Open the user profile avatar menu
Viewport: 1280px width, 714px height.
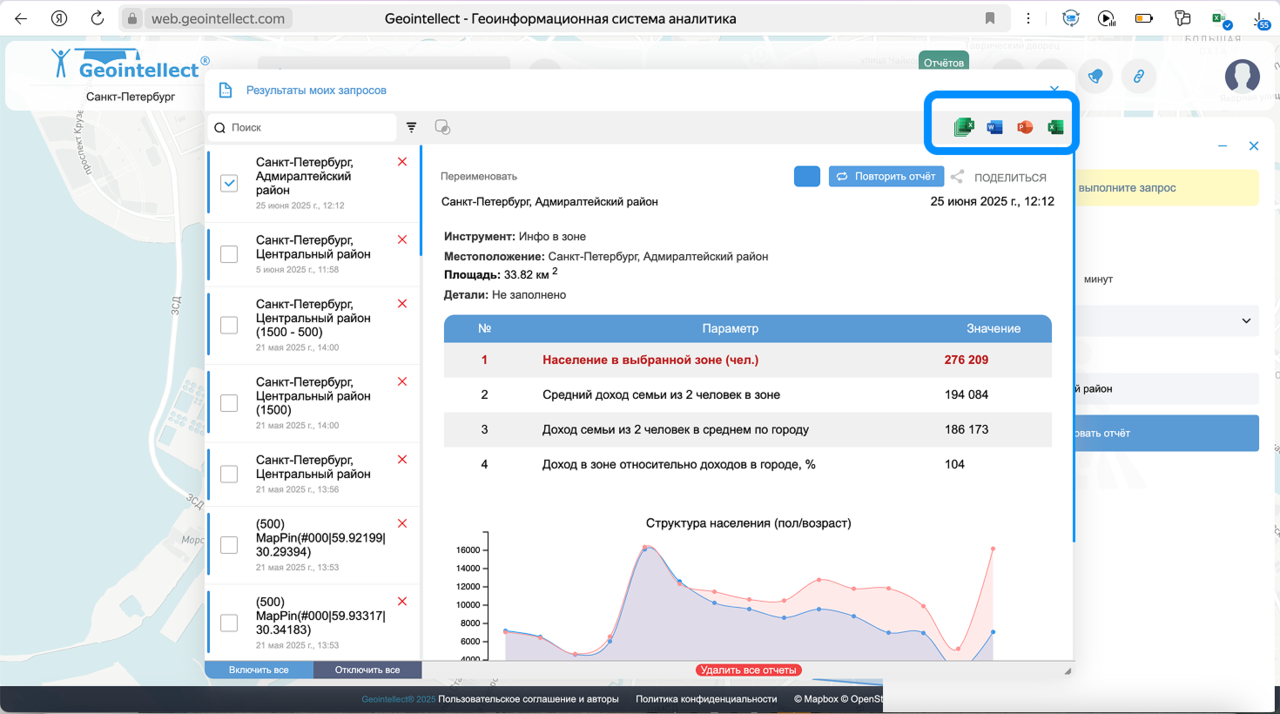pyautogui.click(x=1242, y=76)
